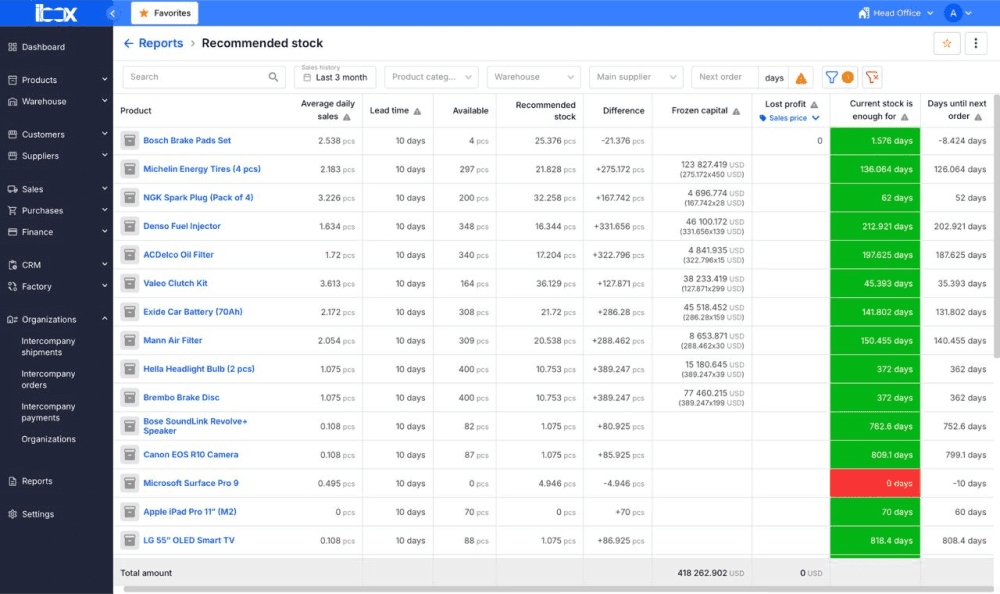This screenshot has width=1000, height=594.
Task: Open the Reports breadcrumb link
Action: click(x=161, y=43)
